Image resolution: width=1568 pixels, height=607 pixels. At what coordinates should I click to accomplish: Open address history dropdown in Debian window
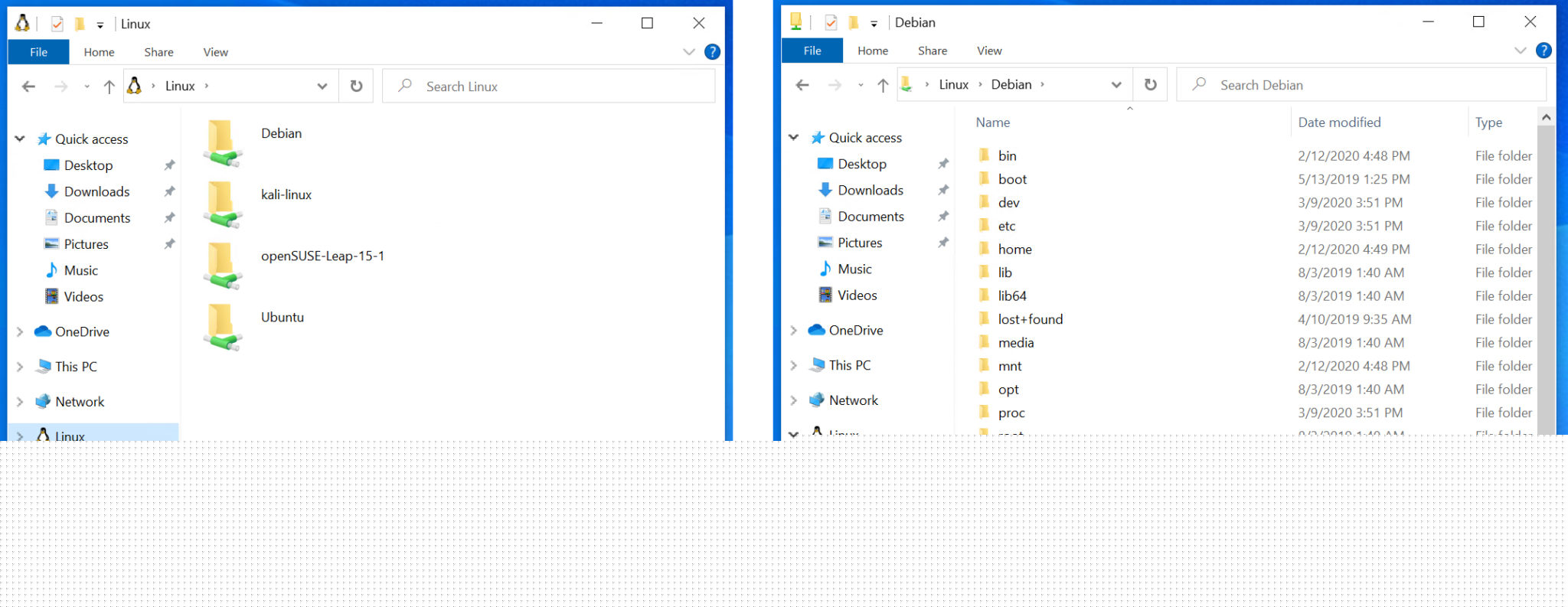click(1116, 85)
